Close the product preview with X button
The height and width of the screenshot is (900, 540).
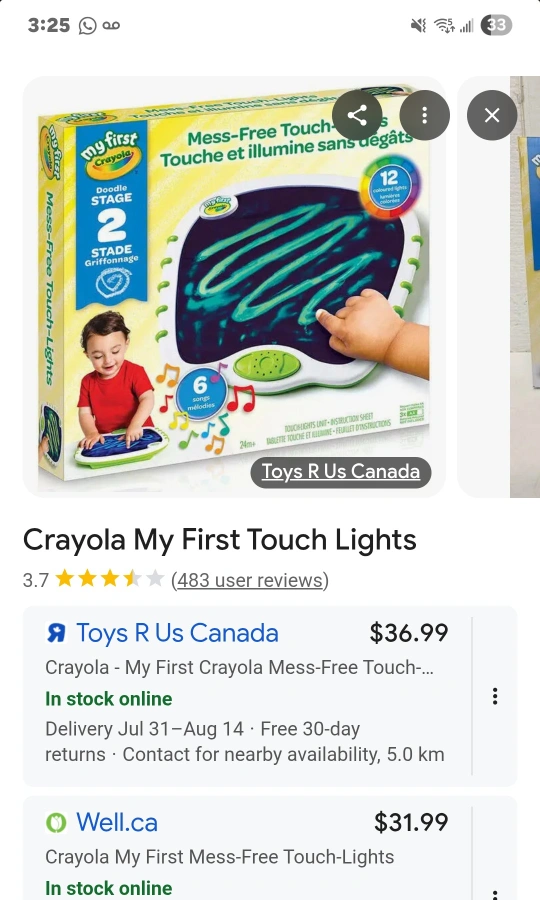(x=492, y=115)
